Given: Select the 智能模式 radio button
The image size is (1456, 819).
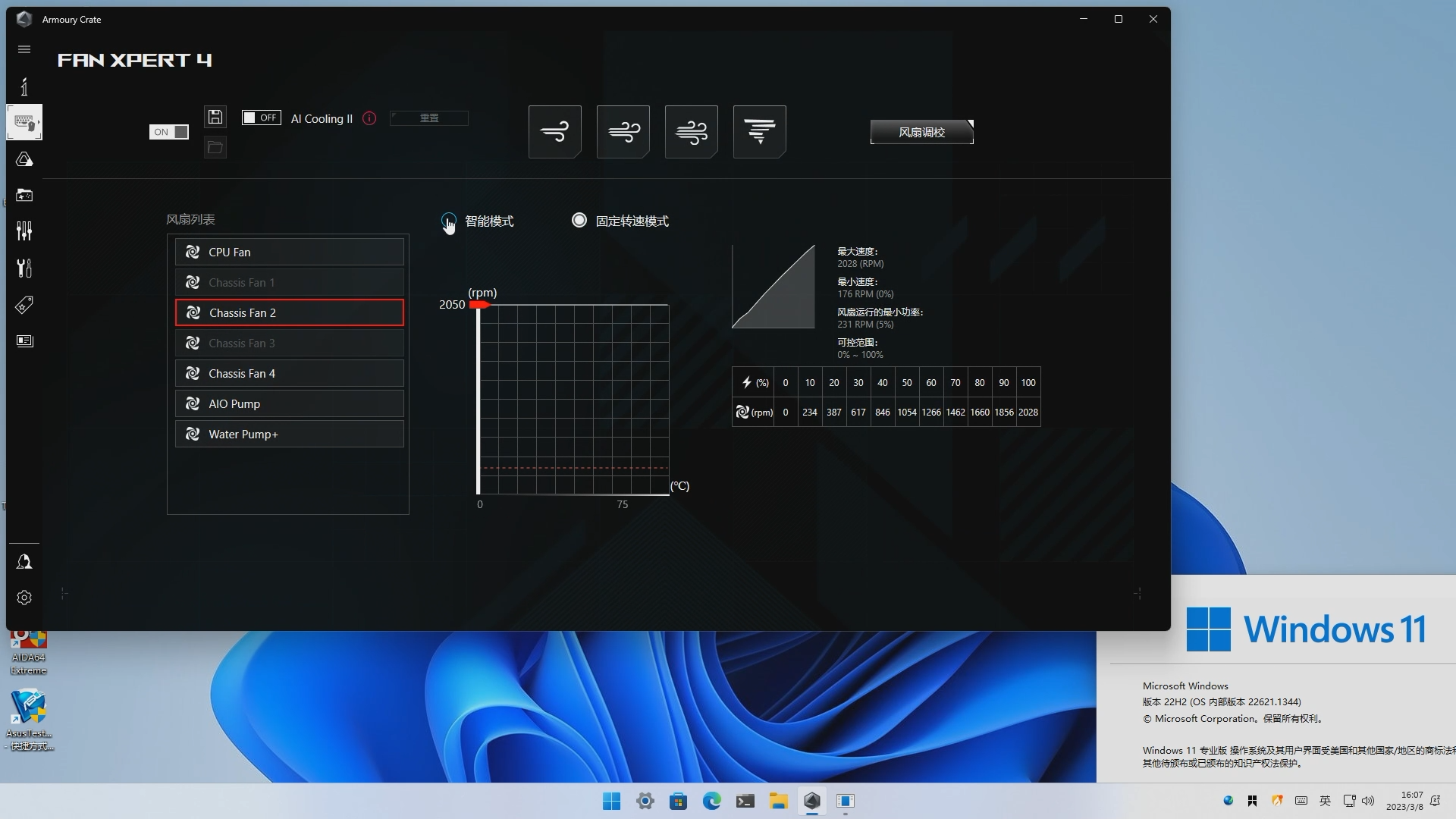Looking at the screenshot, I should (x=448, y=221).
